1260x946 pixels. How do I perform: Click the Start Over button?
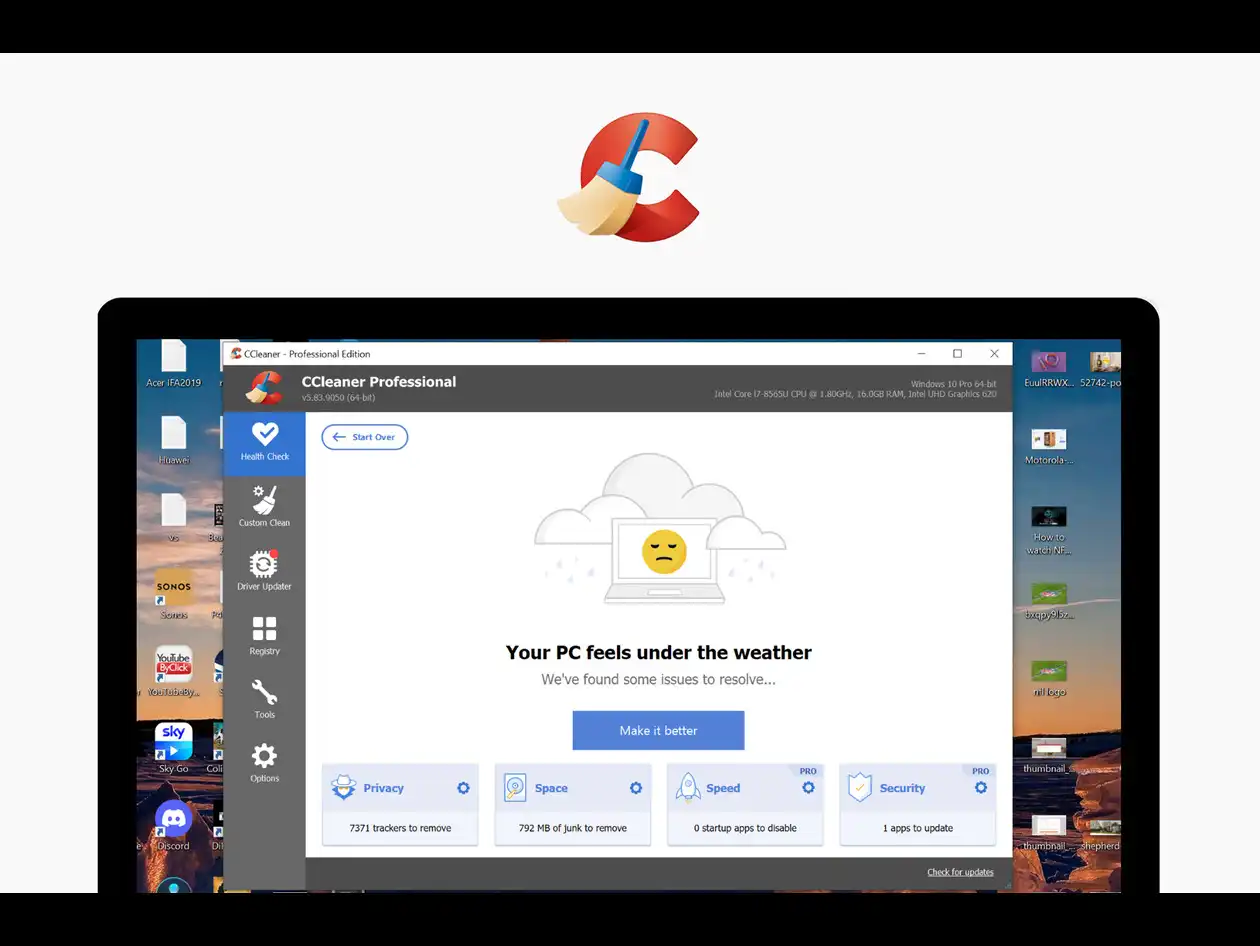pyautogui.click(x=364, y=437)
